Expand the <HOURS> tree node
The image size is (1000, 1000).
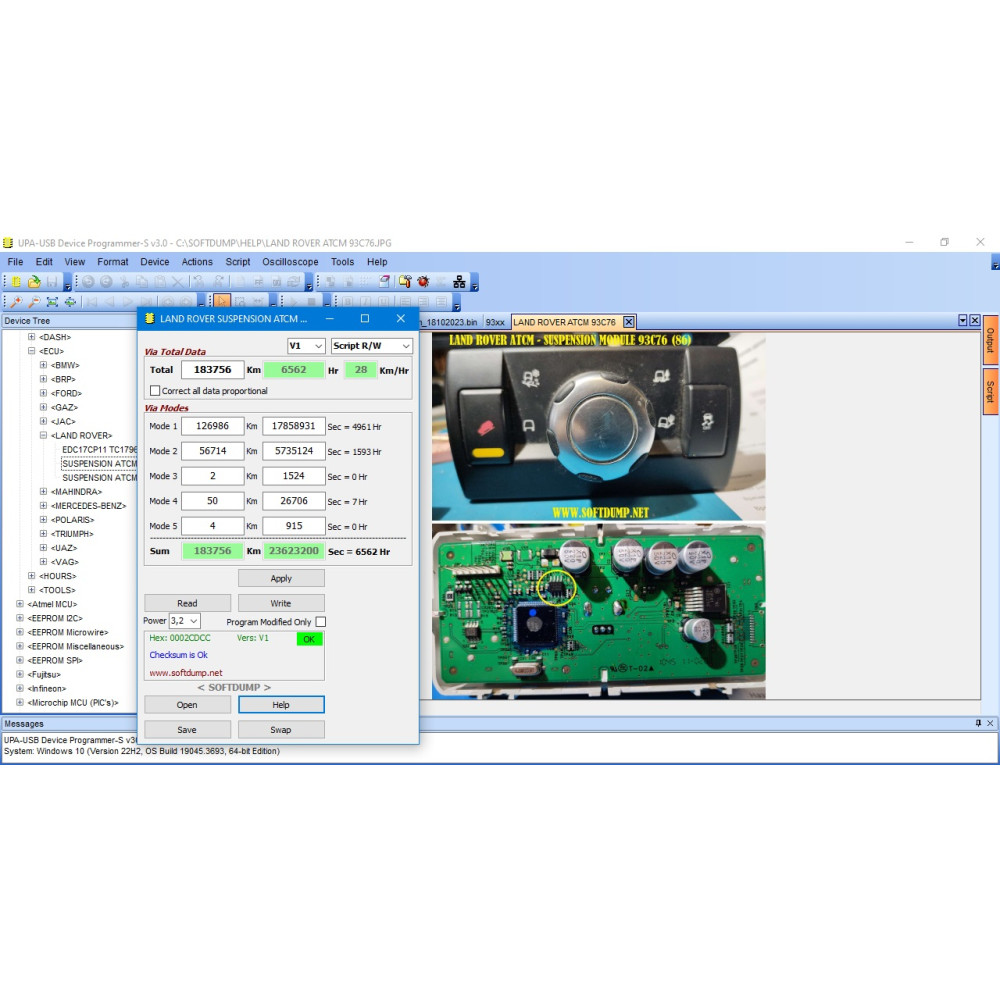point(31,576)
